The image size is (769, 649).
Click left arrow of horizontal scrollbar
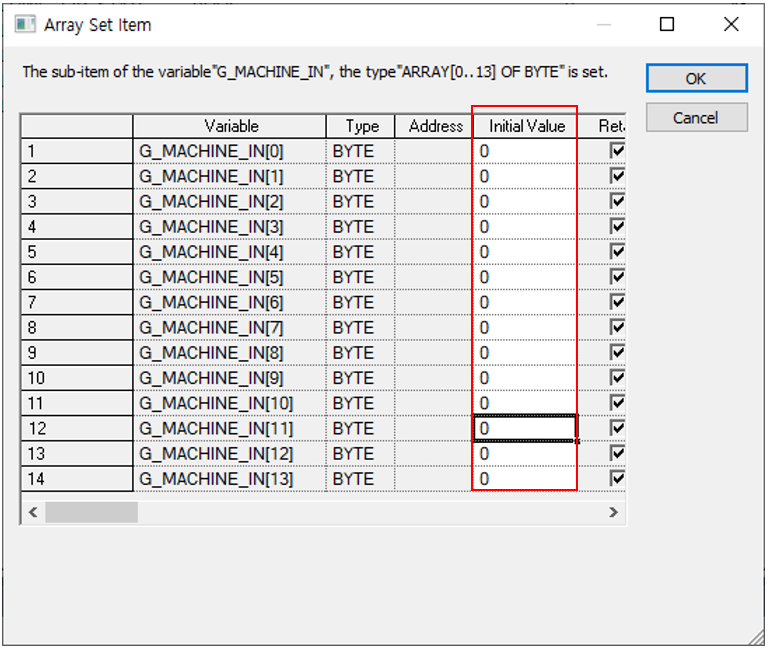pyautogui.click(x=32, y=512)
